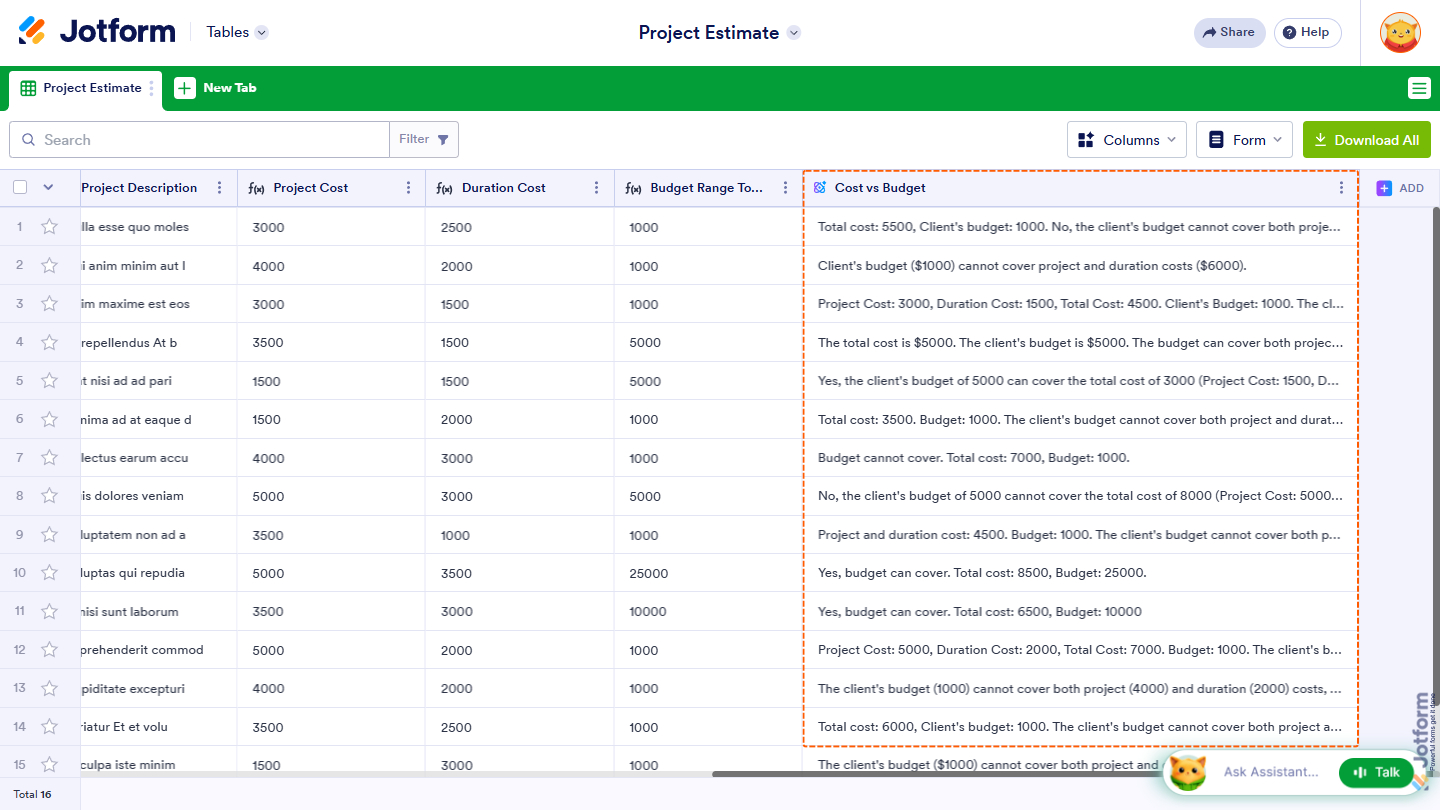The image size is (1440, 810).
Task: Star row 4
Action: pyautogui.click(x=49, y=342)
